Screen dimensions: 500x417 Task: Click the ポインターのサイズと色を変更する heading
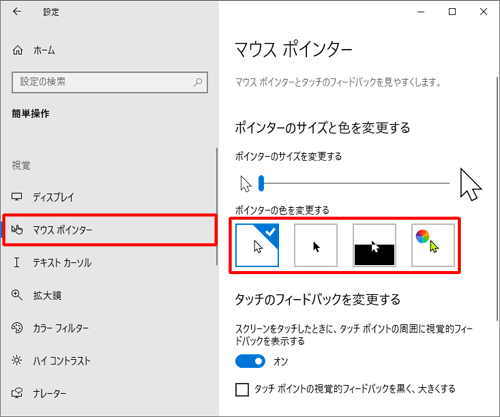click(322, 128)
